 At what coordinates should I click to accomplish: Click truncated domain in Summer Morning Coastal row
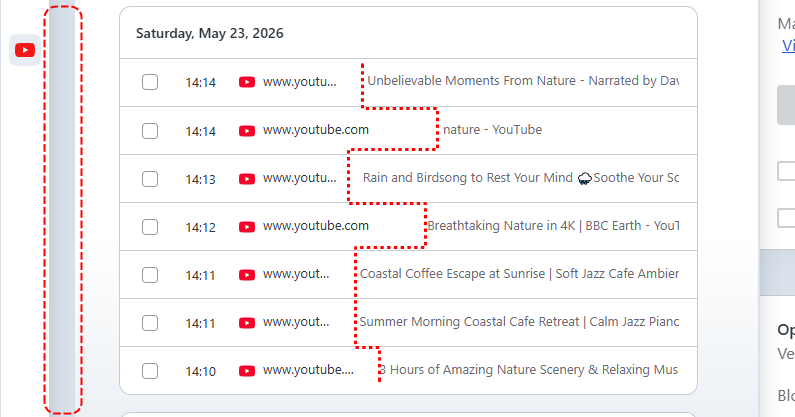[x=296, y=322]
